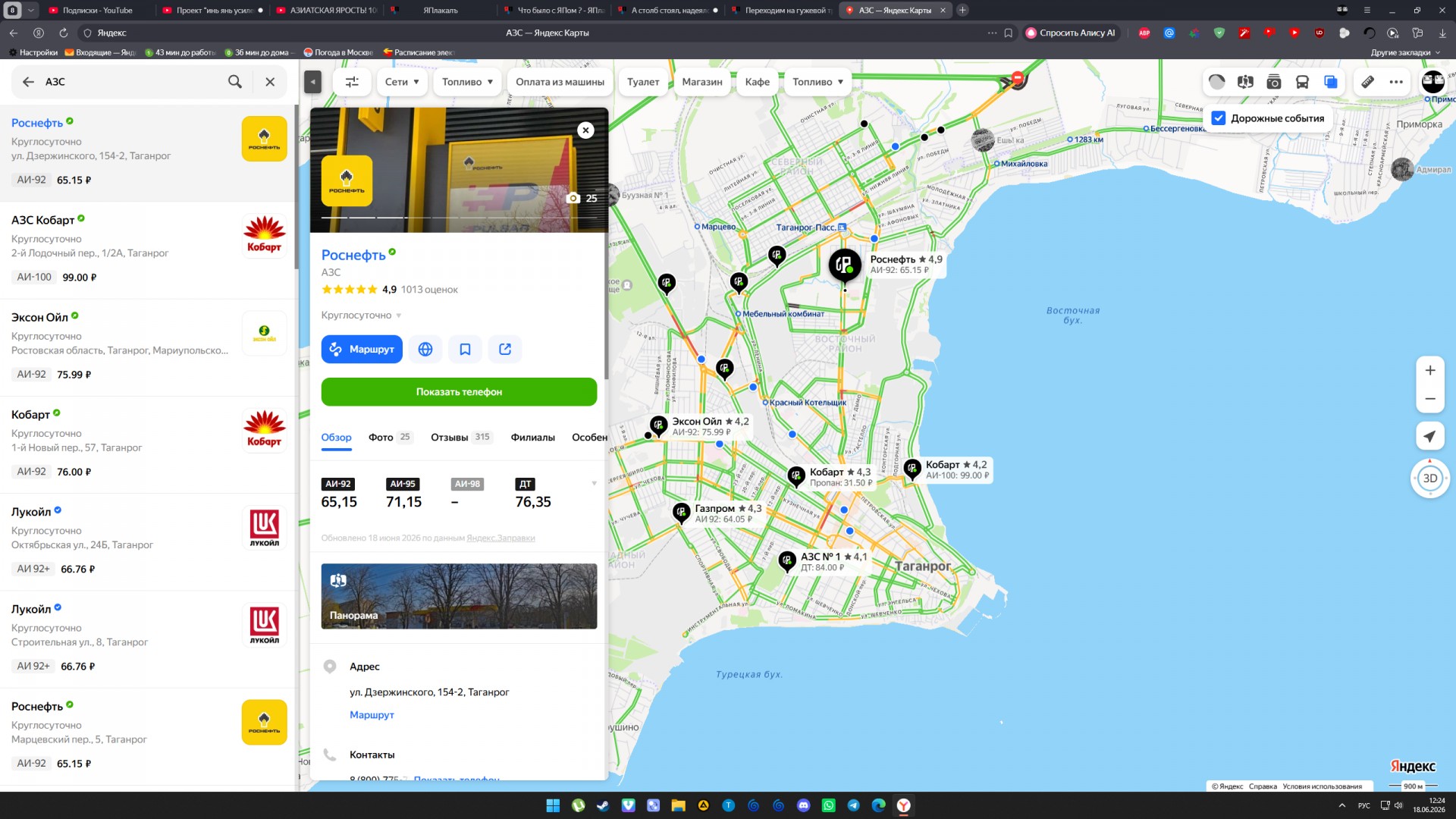Click the Газпром station pin on the map
Viewport: 1456px width, 819px height.
(x=681, y=513)
